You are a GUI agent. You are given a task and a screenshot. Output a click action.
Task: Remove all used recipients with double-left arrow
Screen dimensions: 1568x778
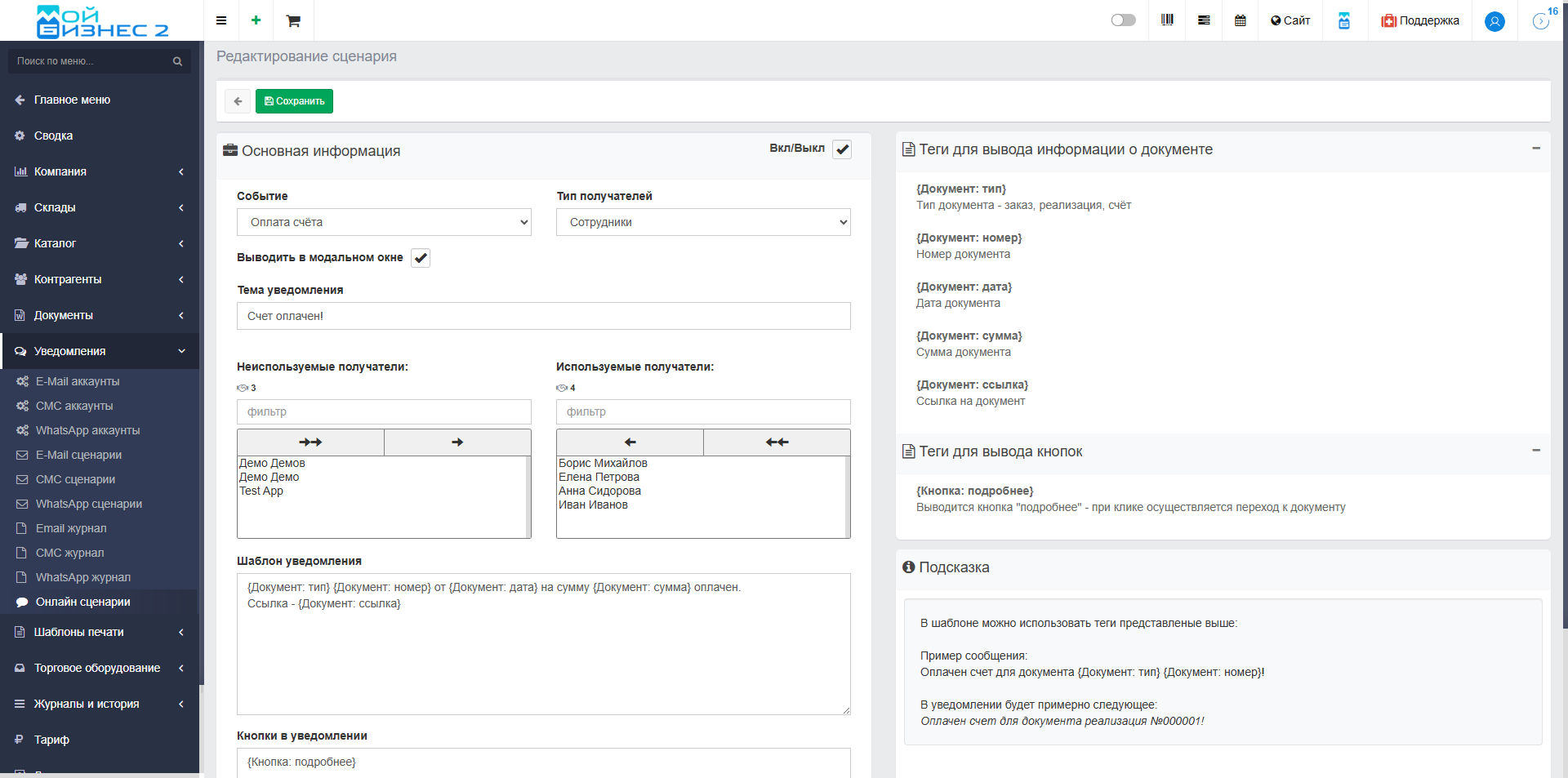(777, 442)
